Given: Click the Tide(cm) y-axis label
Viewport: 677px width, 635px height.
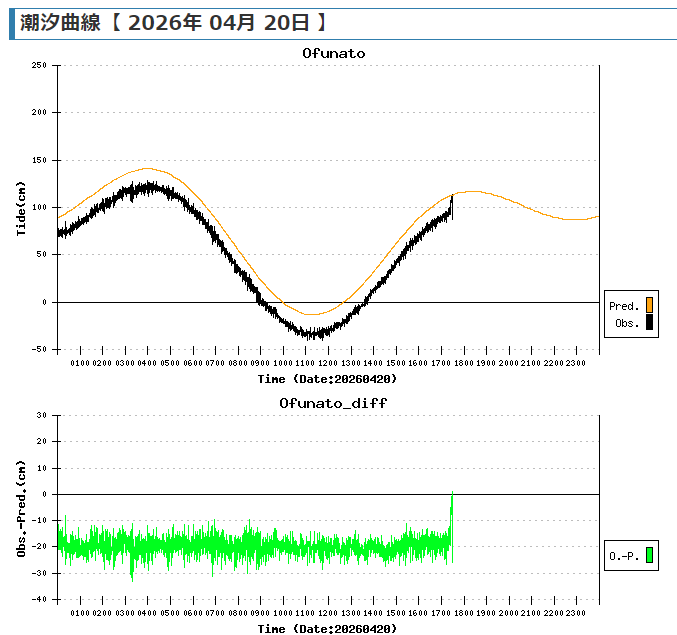Looking at the screenshot, I should [21, 208].
